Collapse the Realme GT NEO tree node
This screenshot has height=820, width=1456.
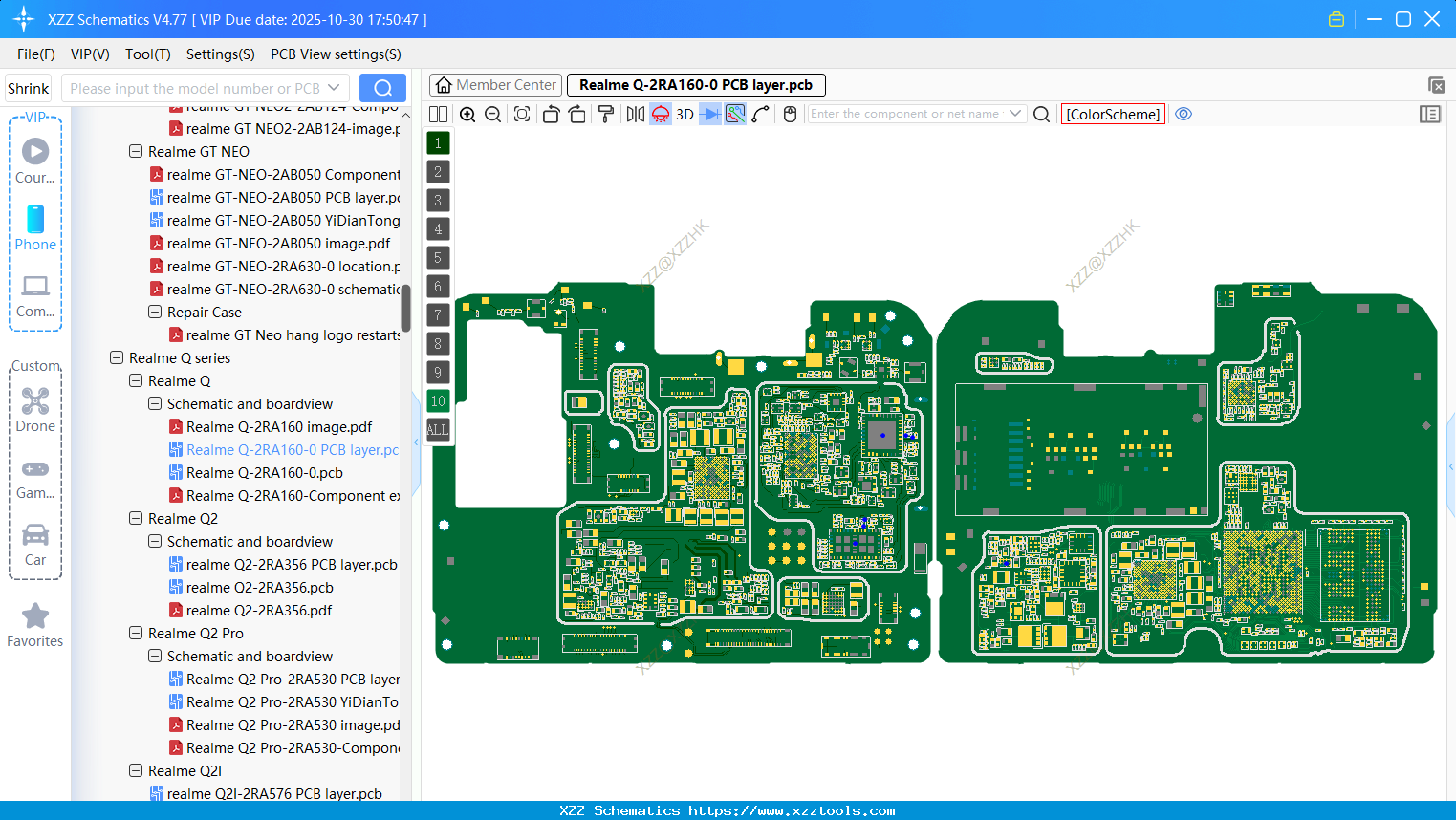(x=135, y=151)
